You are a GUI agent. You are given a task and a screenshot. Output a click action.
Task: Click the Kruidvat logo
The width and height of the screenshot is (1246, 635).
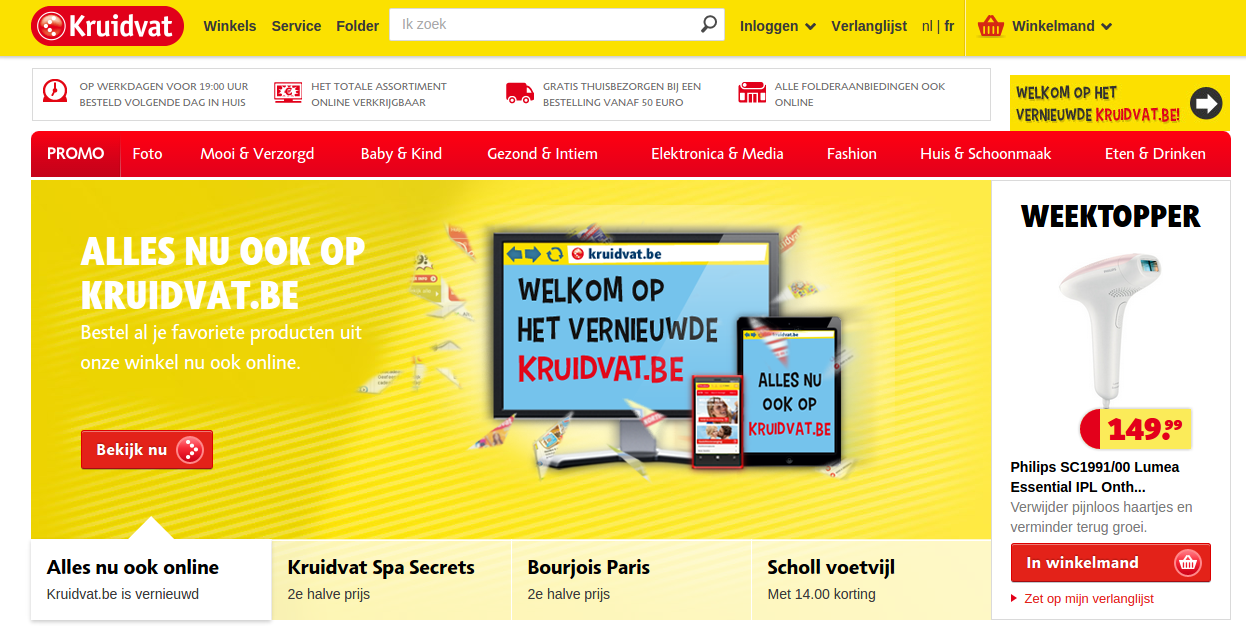107,26
